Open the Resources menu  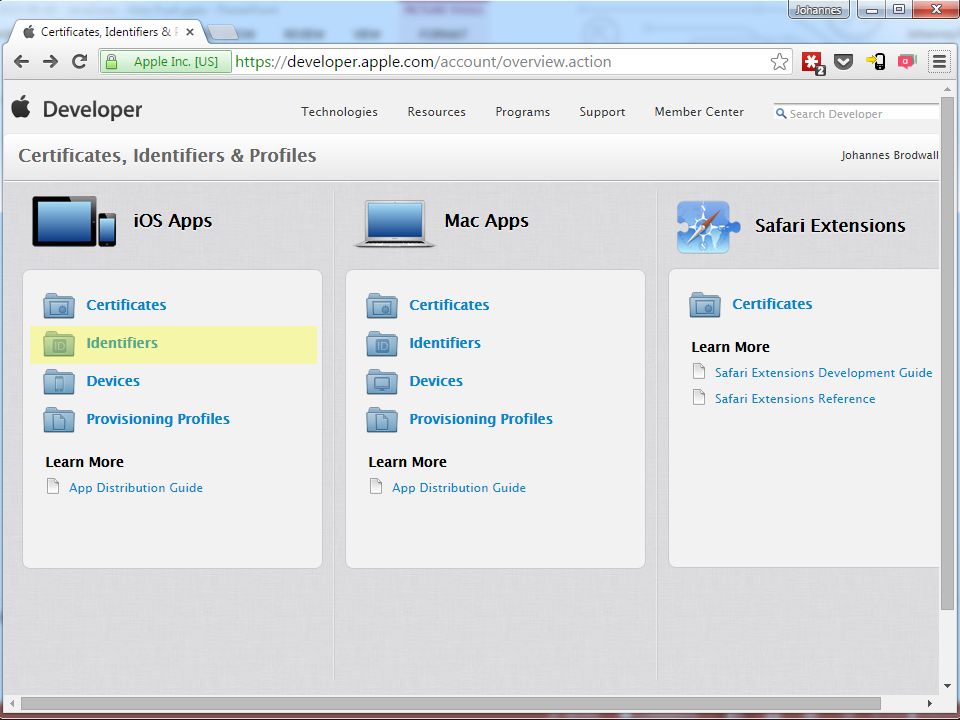(437, 111)
